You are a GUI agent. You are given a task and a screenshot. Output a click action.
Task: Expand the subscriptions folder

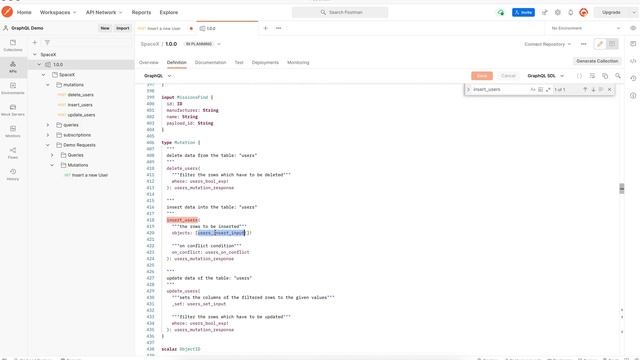(48, 135)
